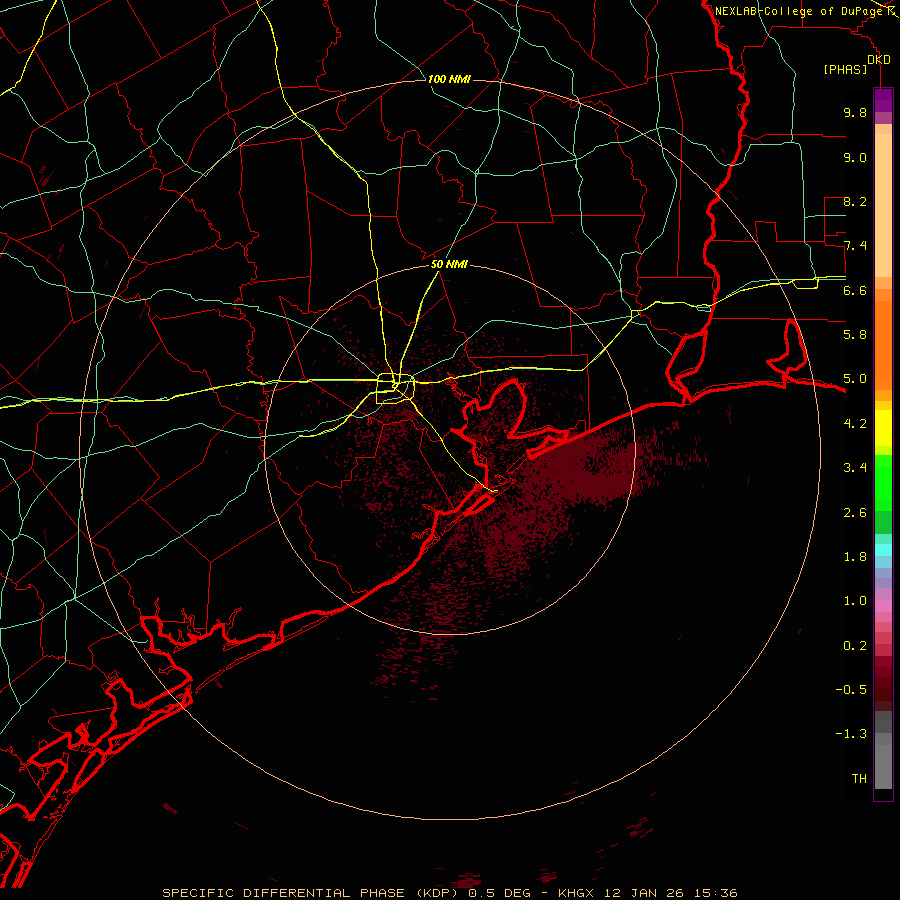Screen dimensions: 900x900
Task: Click the KHGX station identifier in caption
Action: 576,893
